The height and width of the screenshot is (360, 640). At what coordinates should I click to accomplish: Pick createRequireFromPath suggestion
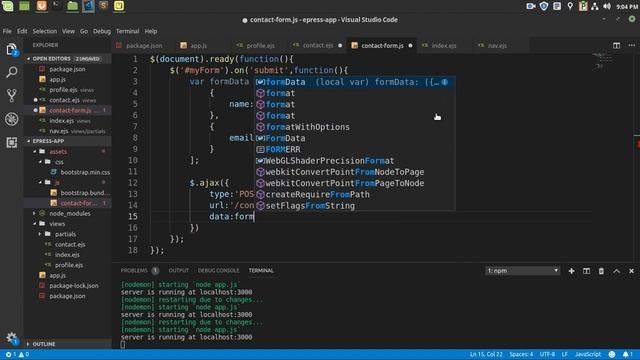pyautogui.click(x=355, y=194)
